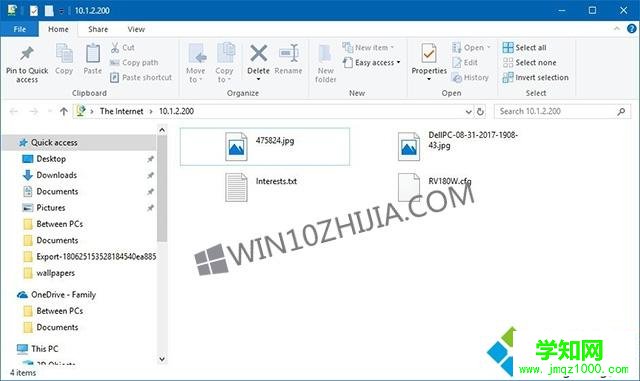Switch to the View ribbon tab
The image size is (640, 381).
[136, 29]
